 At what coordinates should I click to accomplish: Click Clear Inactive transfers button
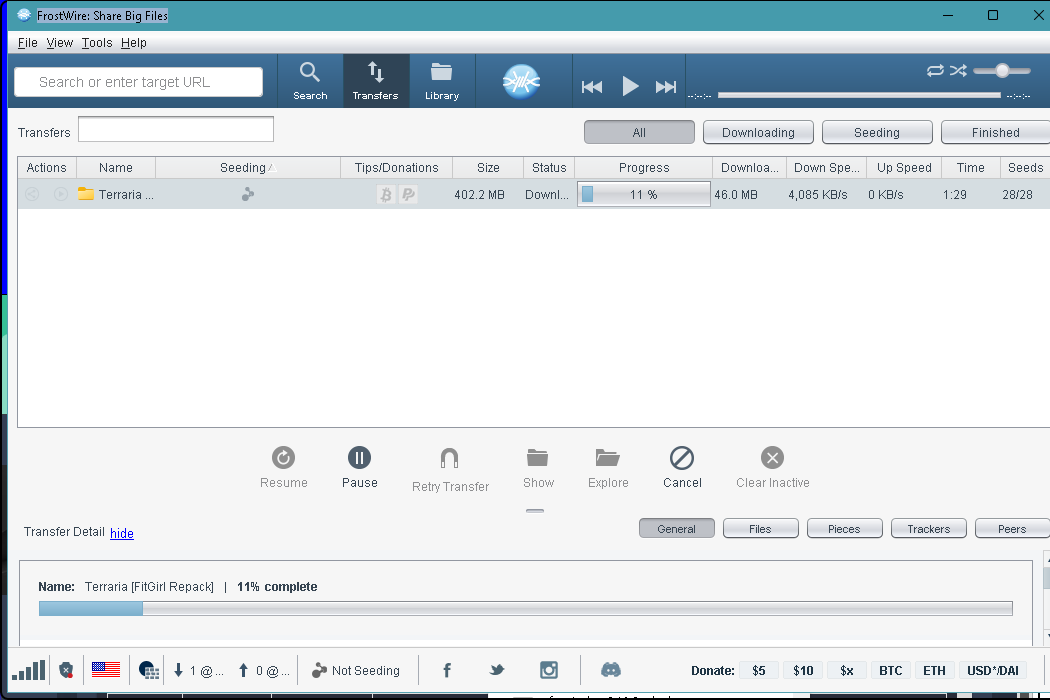(x=772, y=468)
